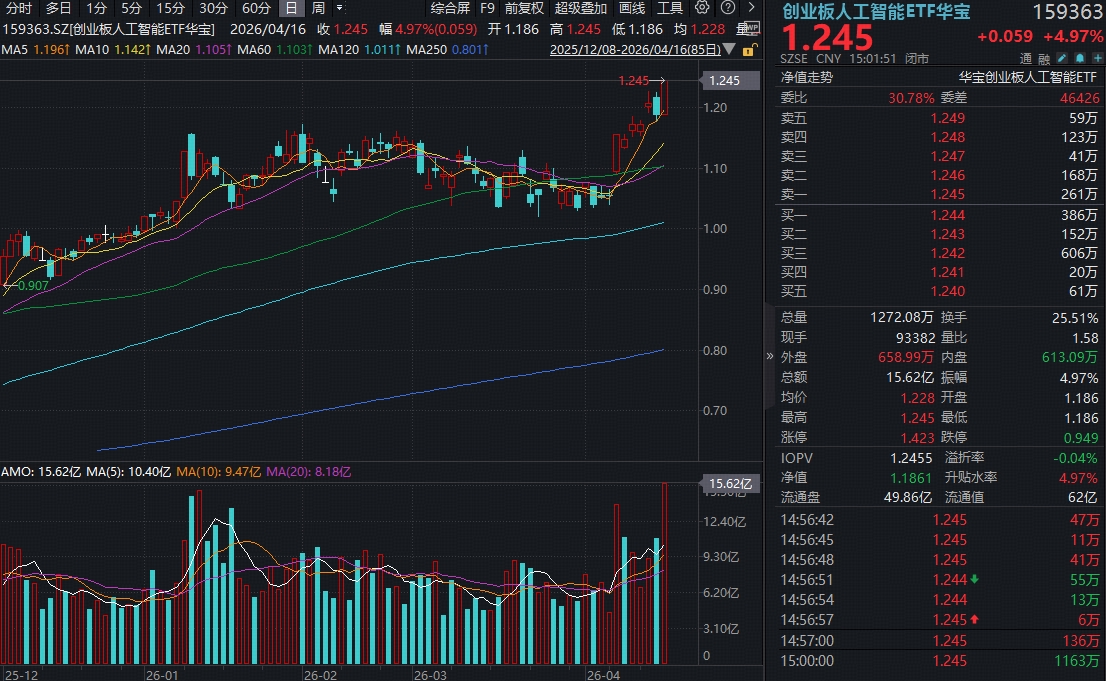Screen dimensions: 1106x681
Task: Open the 周 period dropdown arrow
Action: [339, 8]
